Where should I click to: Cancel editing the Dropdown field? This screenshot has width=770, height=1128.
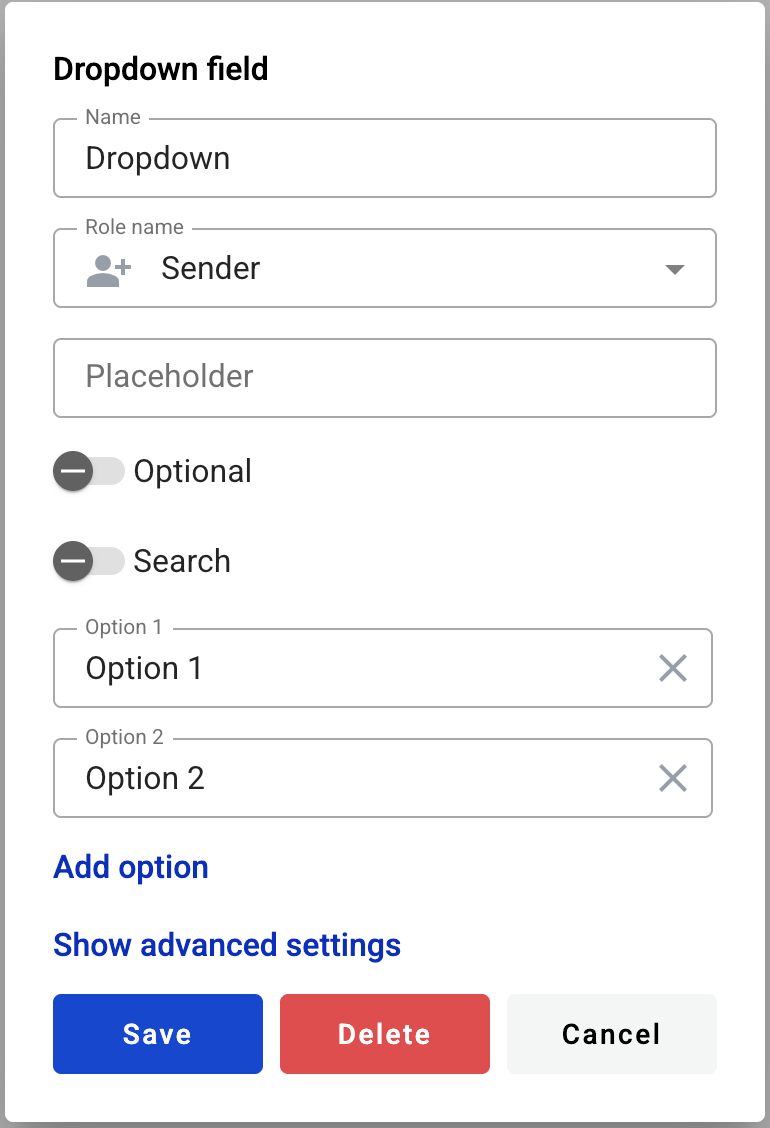coord(611,1033)
